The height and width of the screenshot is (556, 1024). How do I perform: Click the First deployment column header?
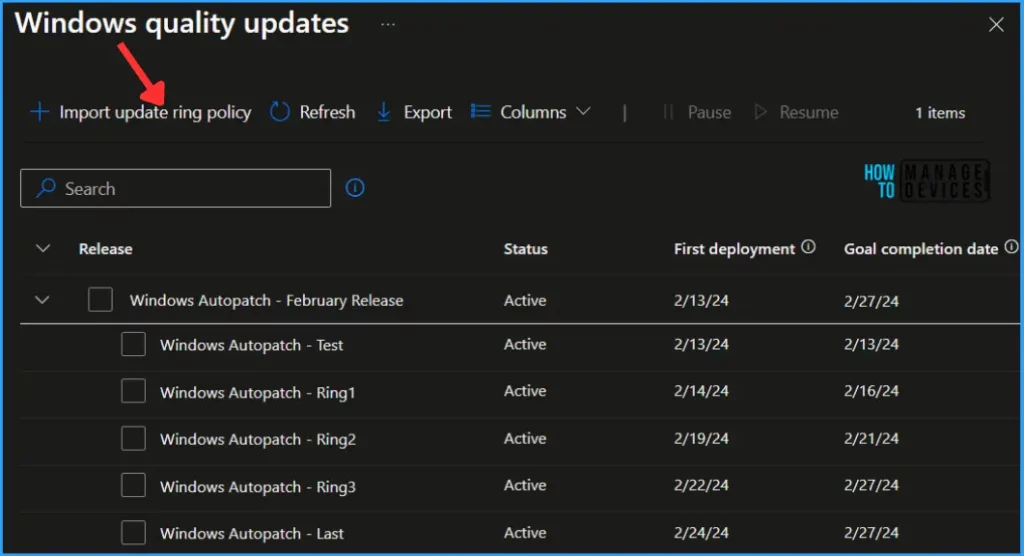tap(734, 249)
